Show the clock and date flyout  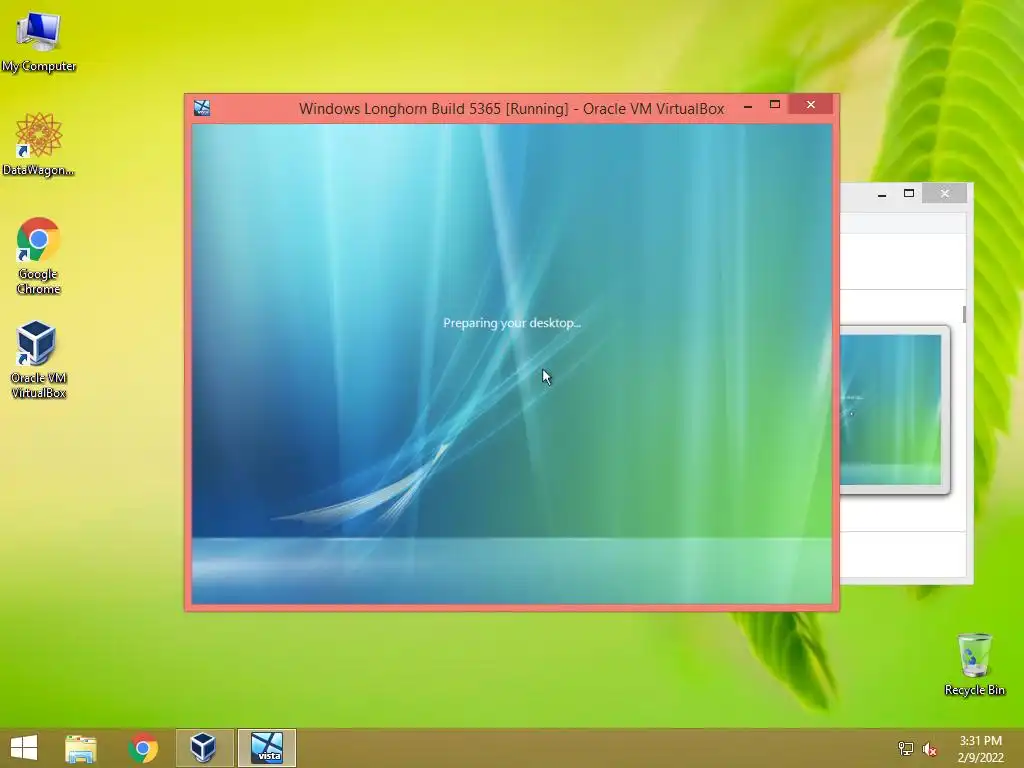(x=980, y=749)
